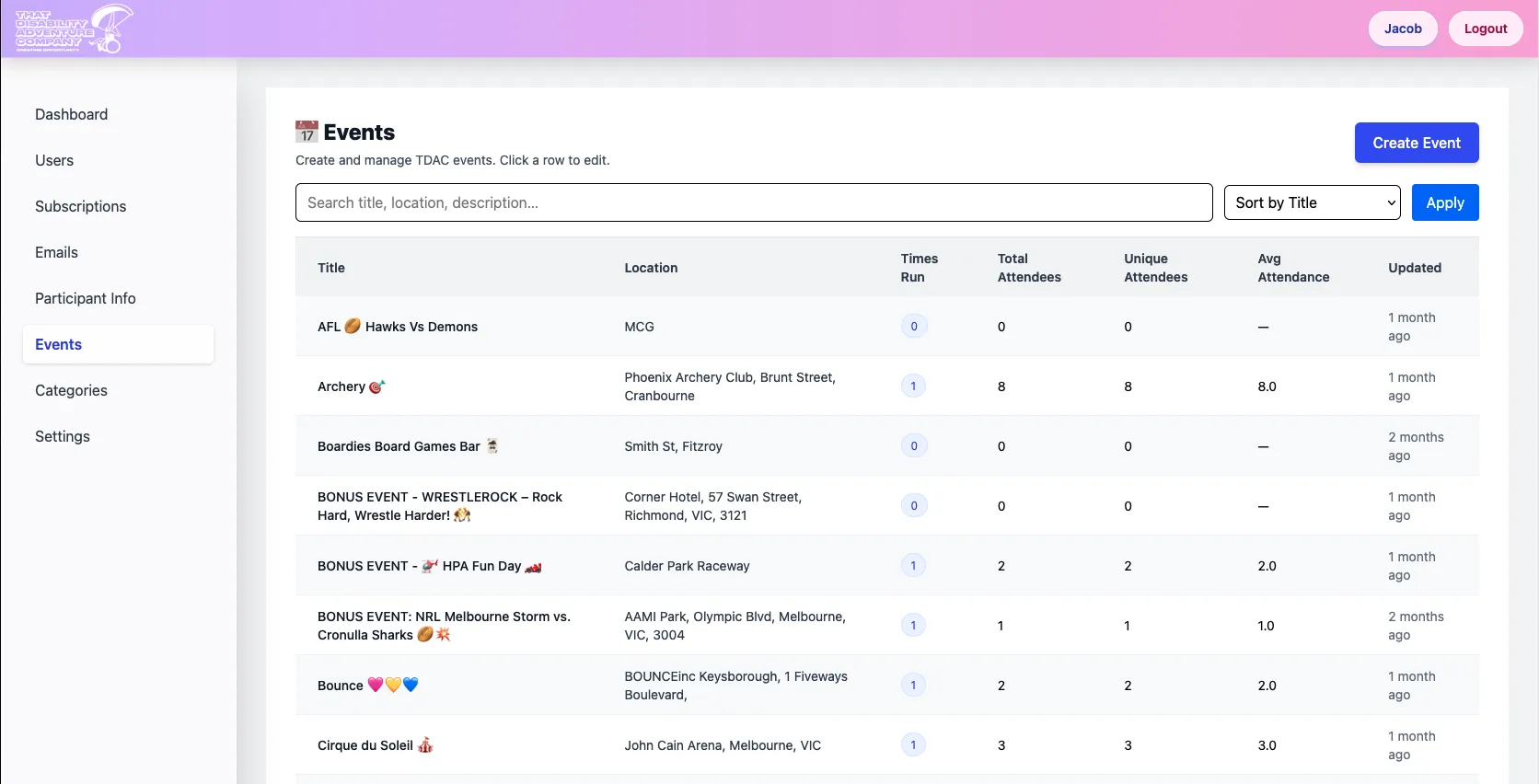Go to Subscriptions in the sidebar

click(x=81, y=206)
